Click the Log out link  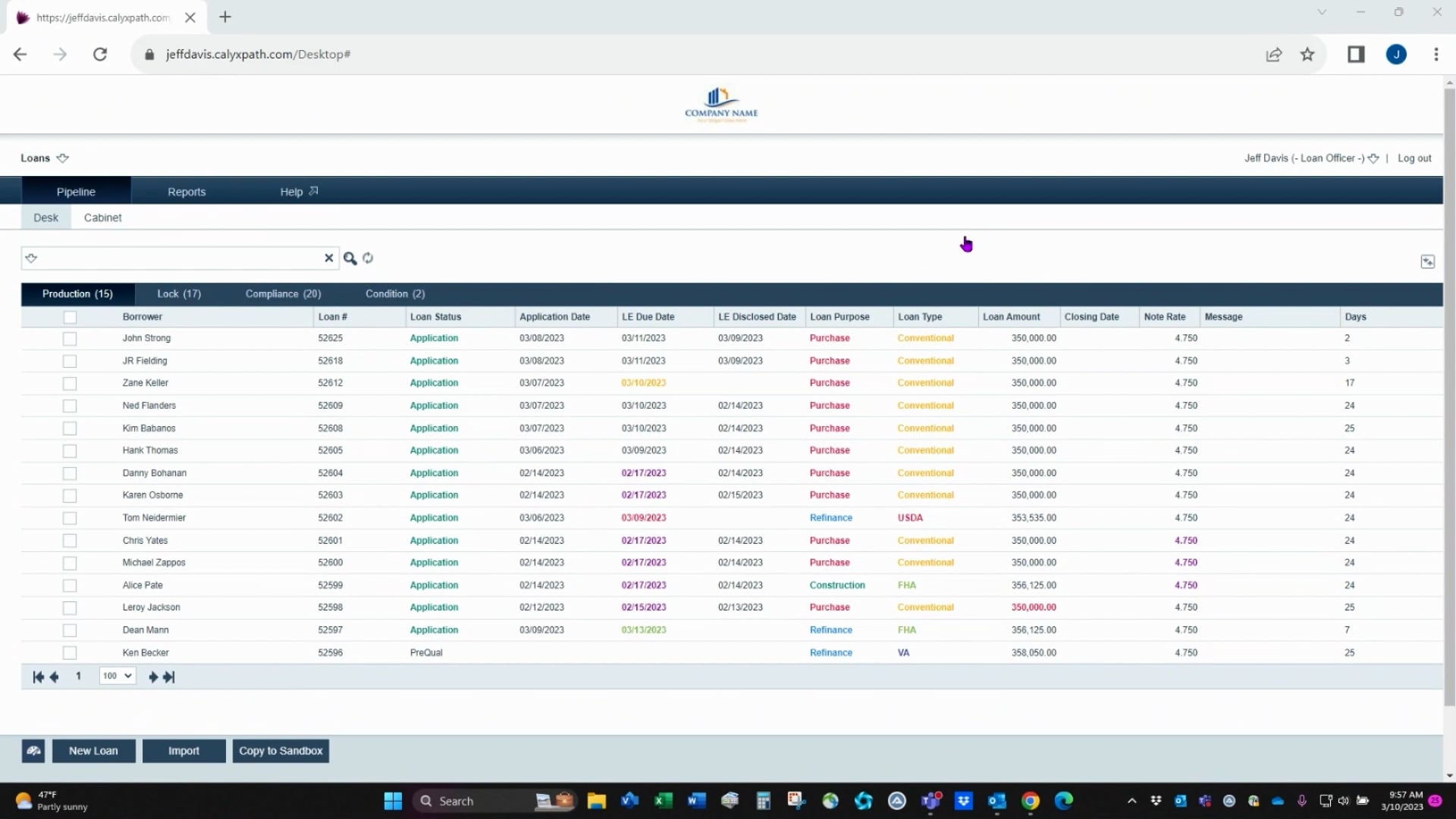[1415, 158]
